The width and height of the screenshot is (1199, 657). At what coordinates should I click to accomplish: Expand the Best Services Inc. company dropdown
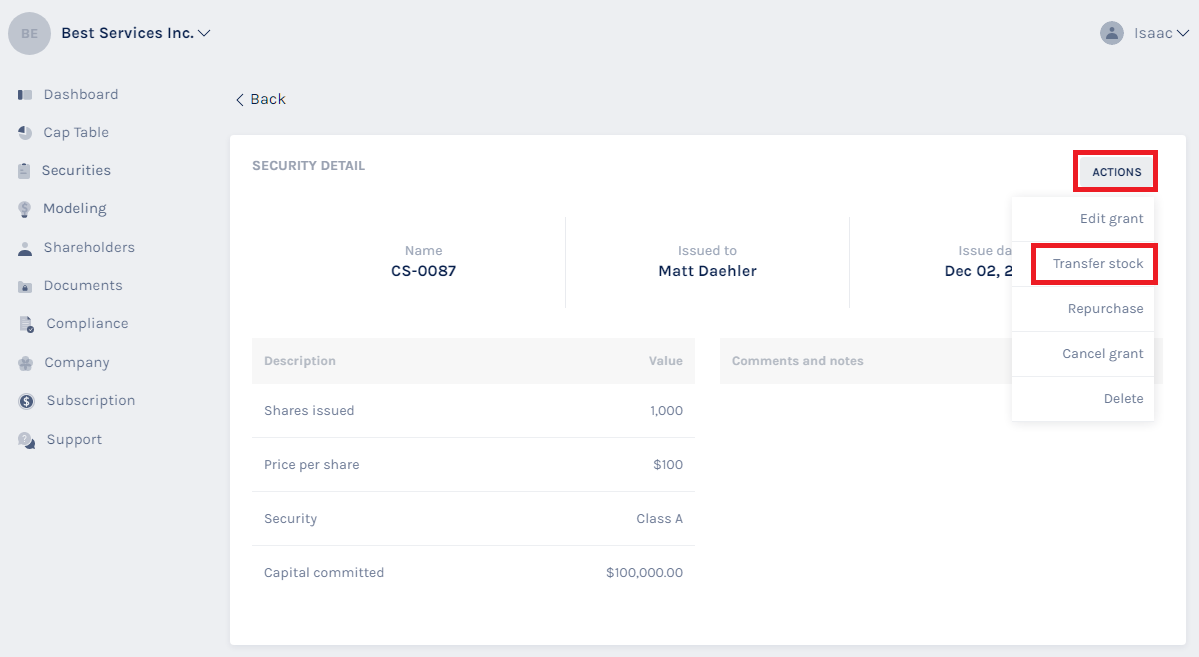click(204, 33)
